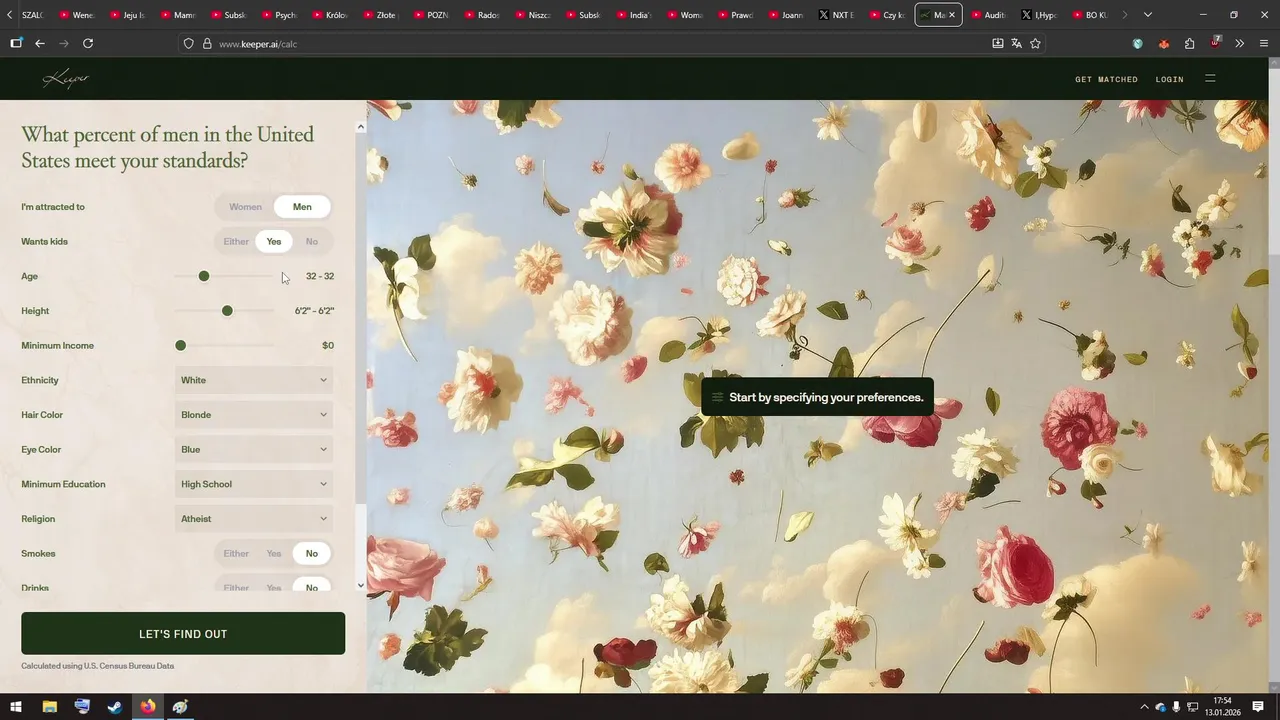Open File Explorer from the taskbar
The height and width of the screenshot is (720, 1280).
(49, 706)
